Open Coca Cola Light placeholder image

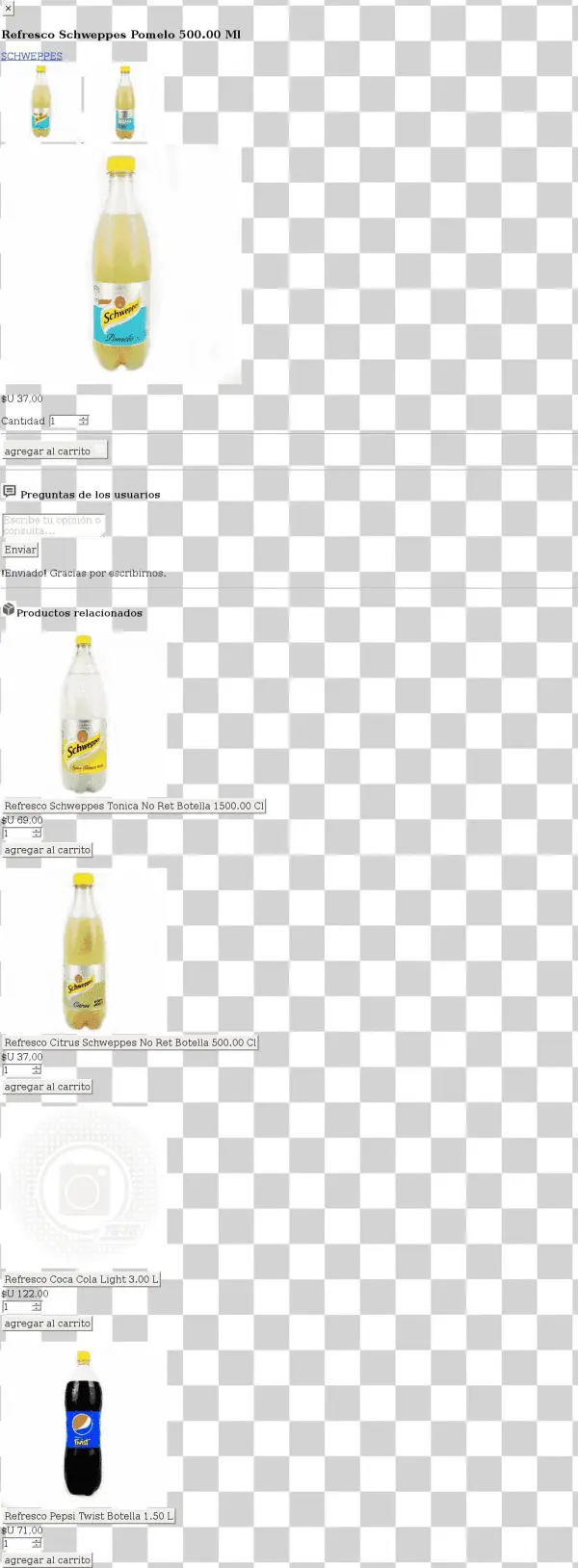click(84, 1187)
